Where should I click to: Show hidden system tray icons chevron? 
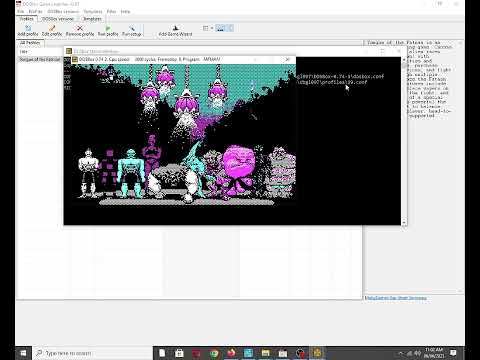click(401, 353)
